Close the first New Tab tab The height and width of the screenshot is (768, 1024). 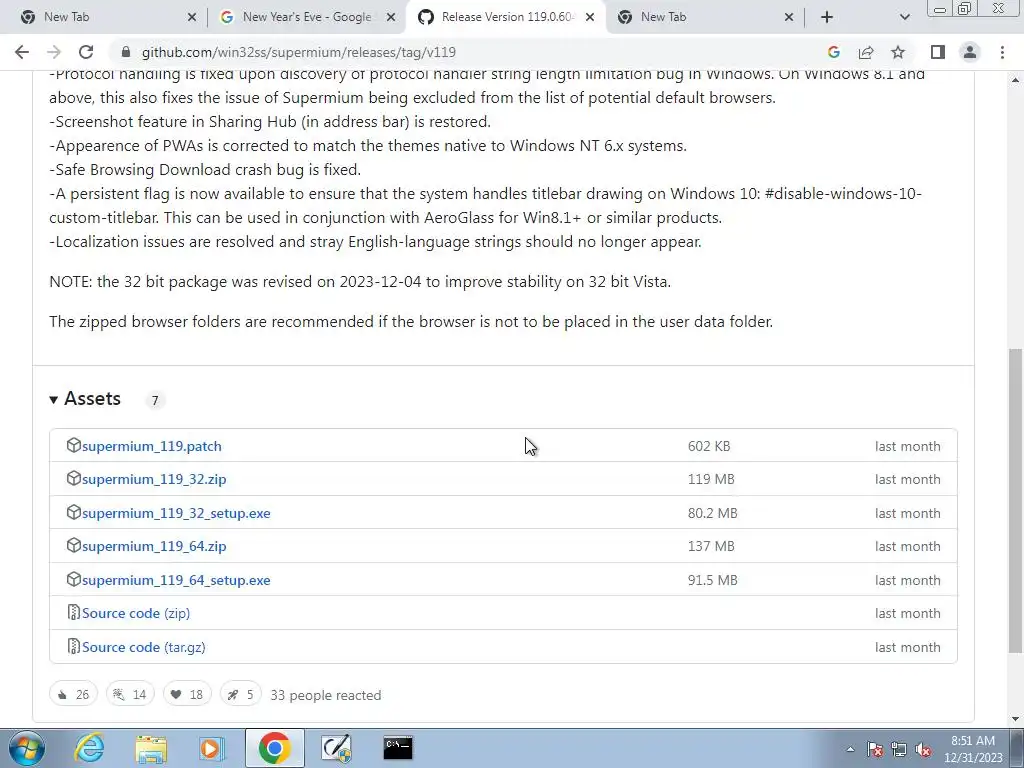point(191,17)
